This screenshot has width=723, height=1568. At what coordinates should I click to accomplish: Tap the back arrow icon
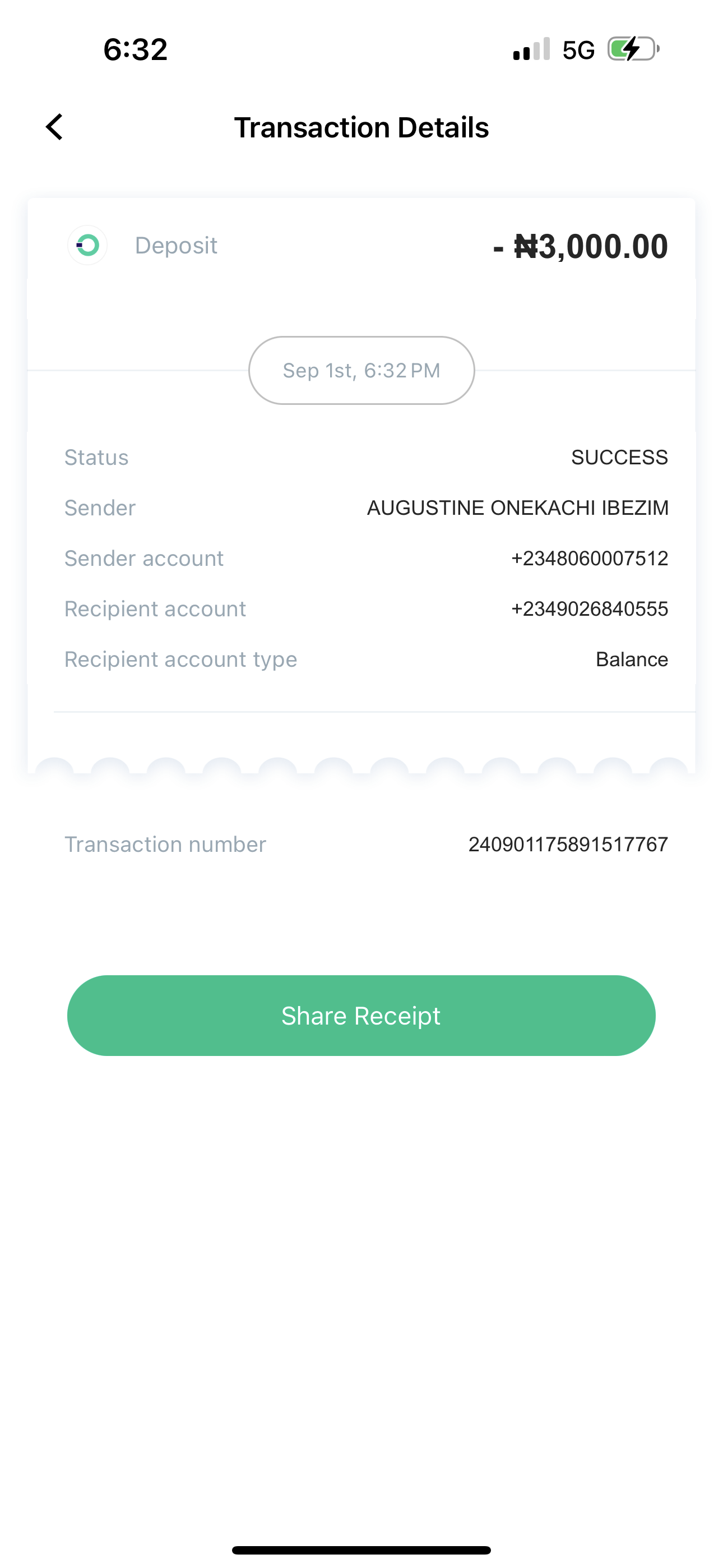pos(55,127)
